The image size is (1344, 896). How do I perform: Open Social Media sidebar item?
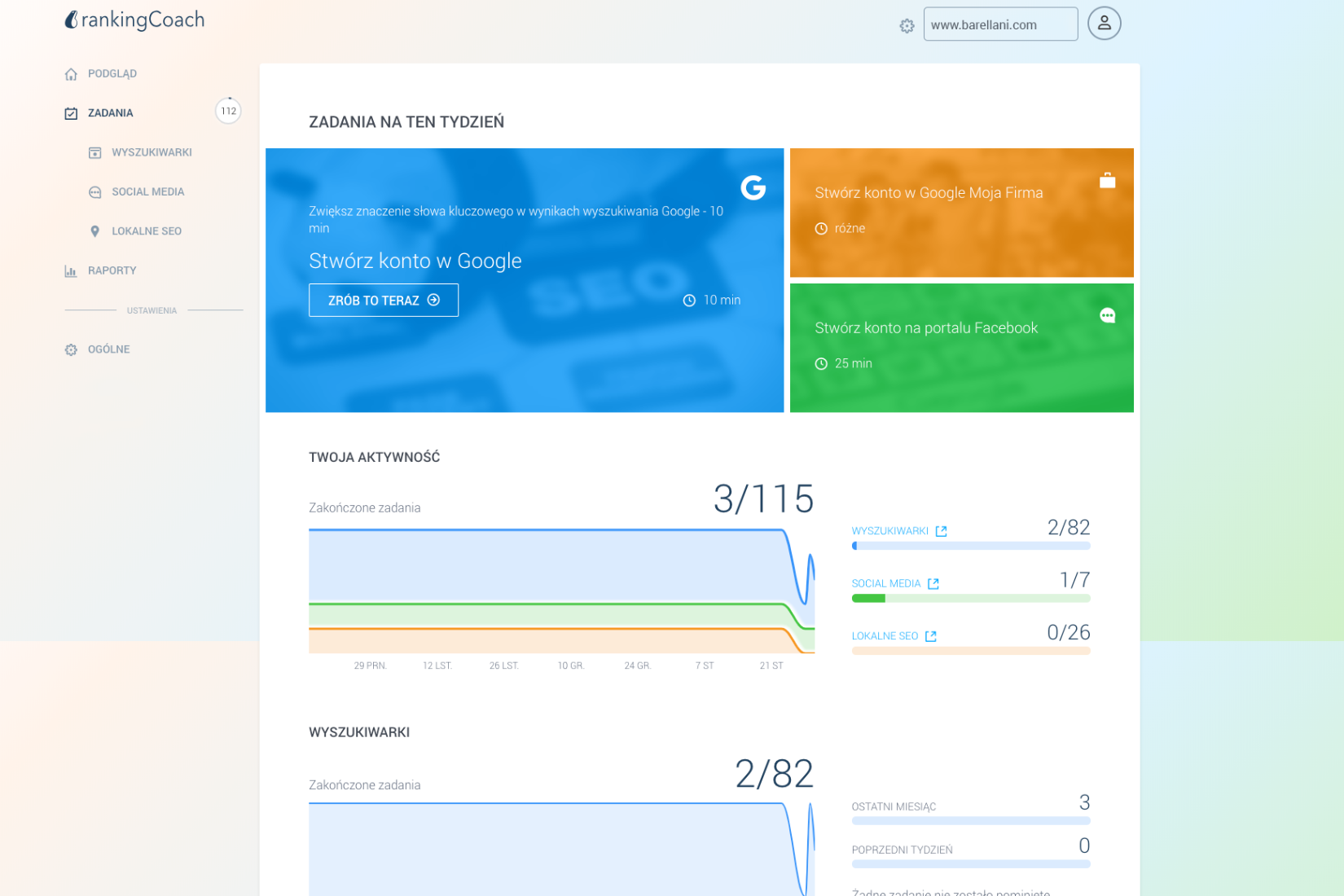click(147, 192)
